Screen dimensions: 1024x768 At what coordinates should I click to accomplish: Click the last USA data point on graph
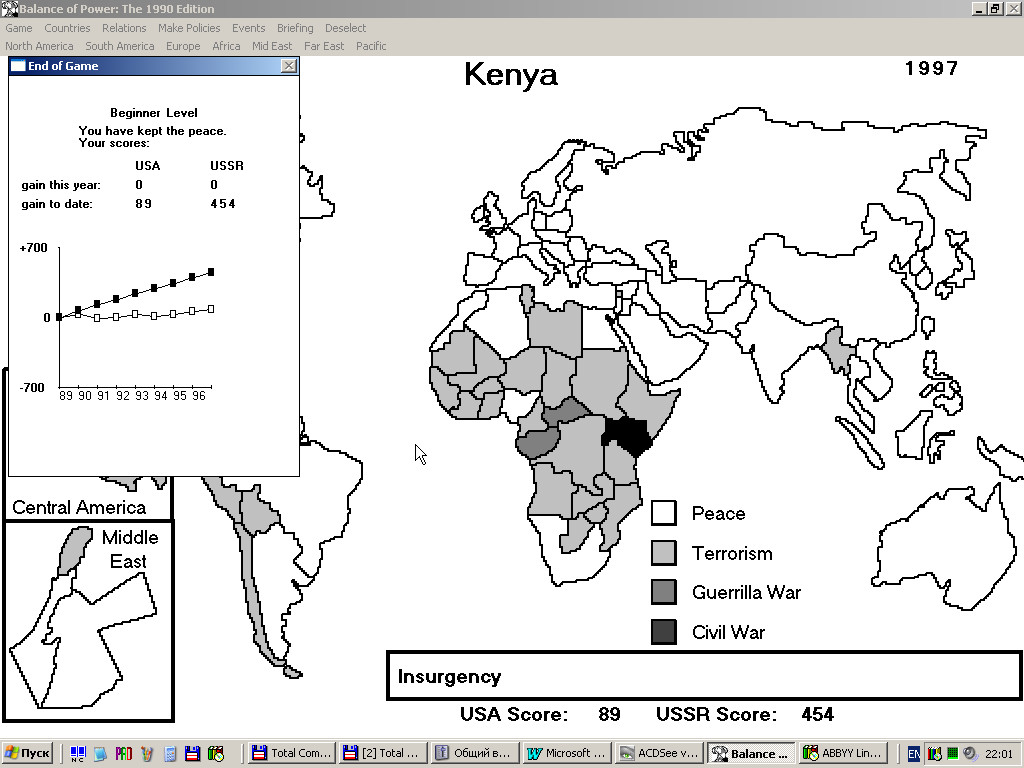click(x=211, y=309)
